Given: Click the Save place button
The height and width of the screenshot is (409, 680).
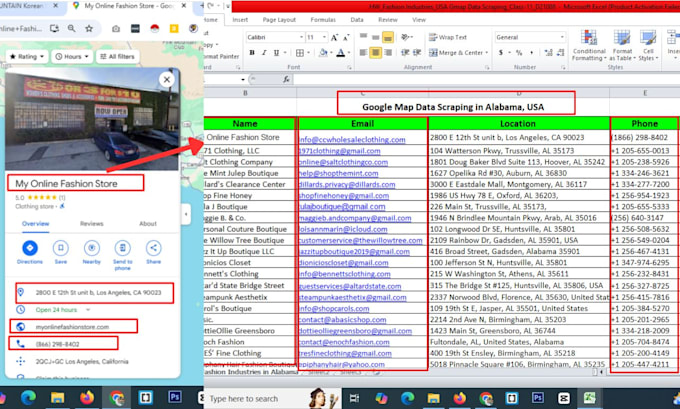Looking at the screenshot, I should click(61, 252).
